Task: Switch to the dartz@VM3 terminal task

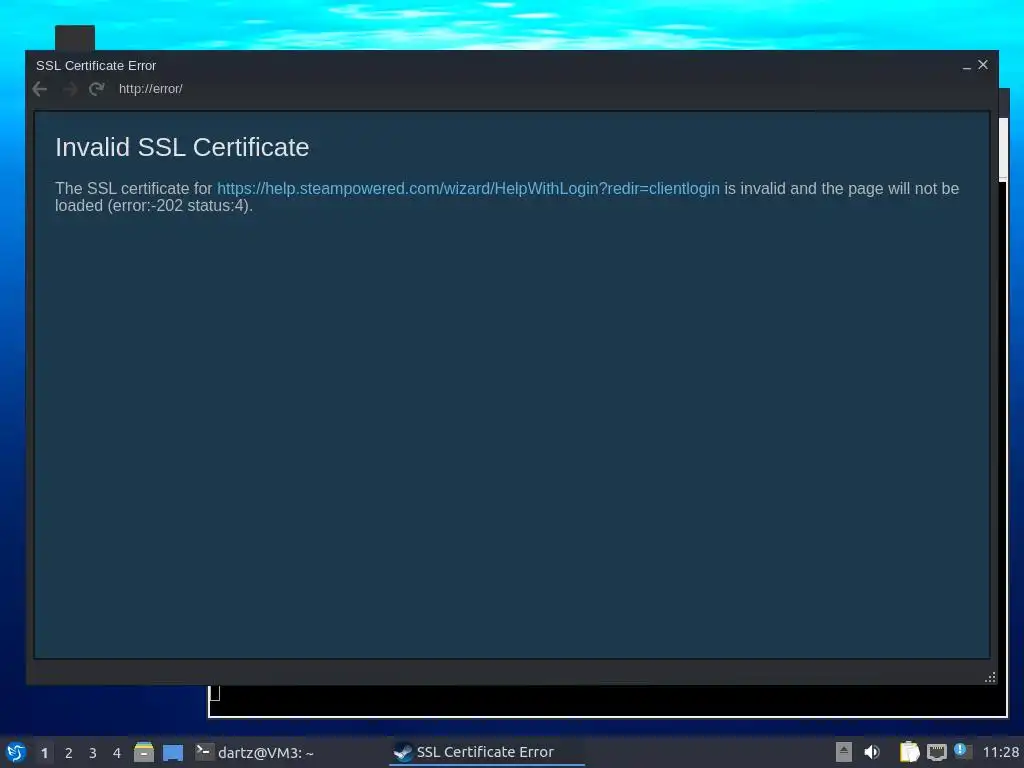Action: (x=255, y=752)
